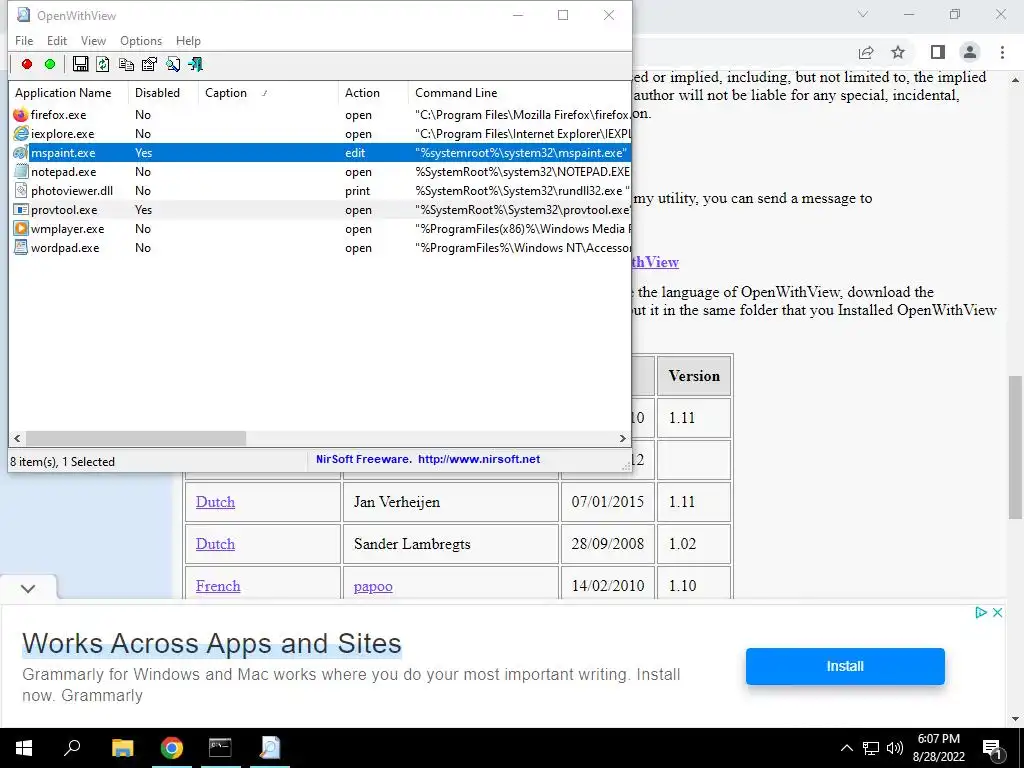Image resolution: width=1024 pixels, height=768 pixels.
Task: Click the floppy disk Save icon
Action: coord(80,64)
